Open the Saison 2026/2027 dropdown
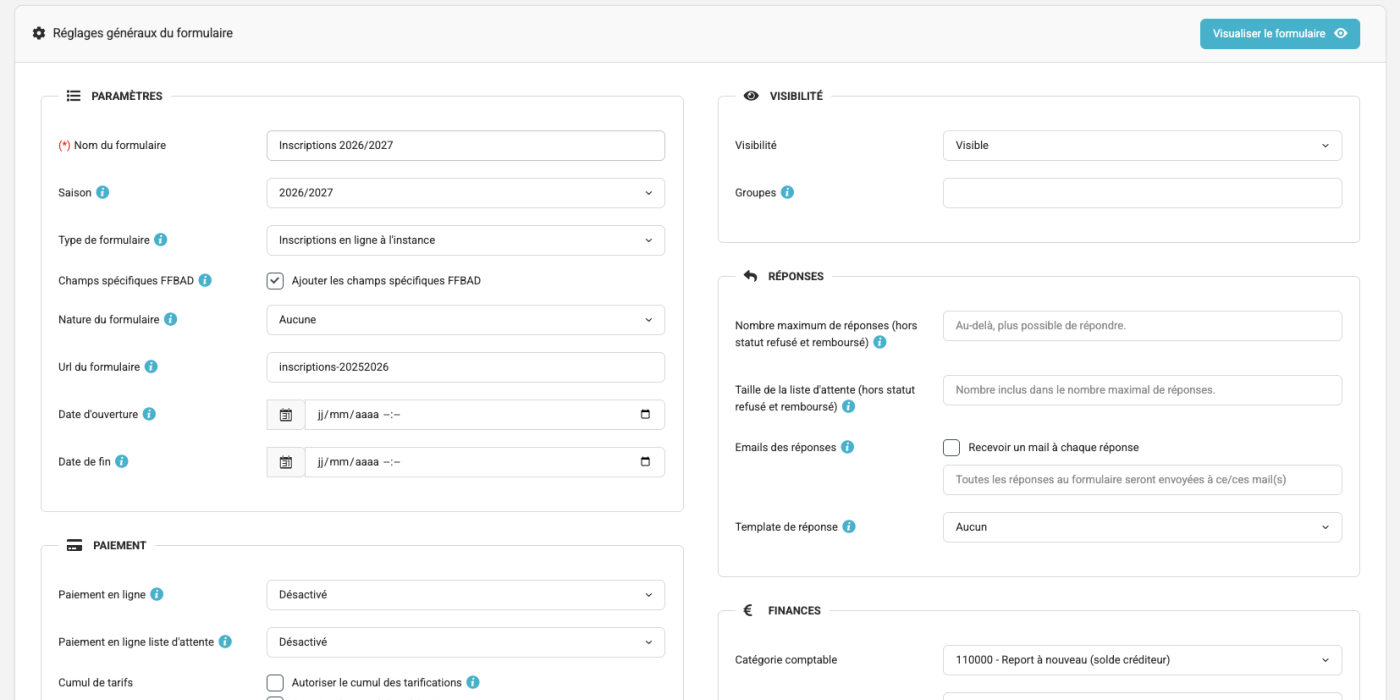The height and width of the screenshot is (700, 1400). [465, 193]
